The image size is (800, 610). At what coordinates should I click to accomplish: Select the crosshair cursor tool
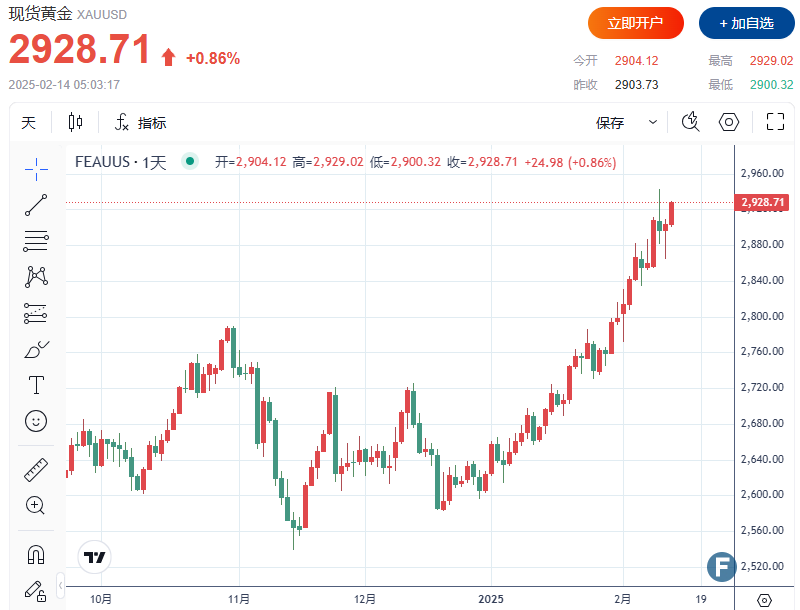click(36, 169)
